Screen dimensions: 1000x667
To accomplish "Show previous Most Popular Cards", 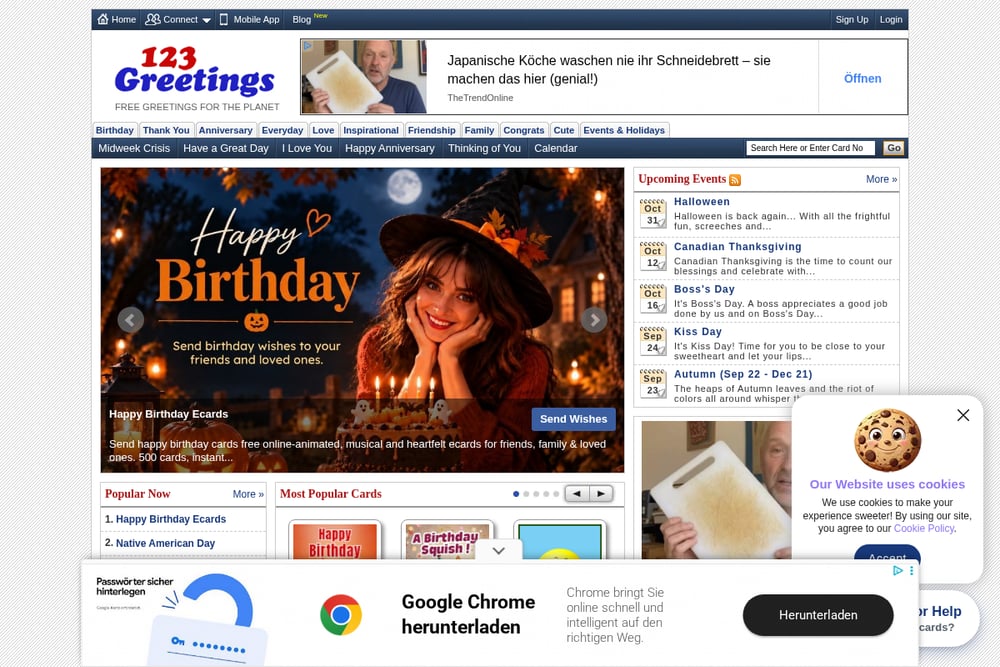I will coord(577,494).
